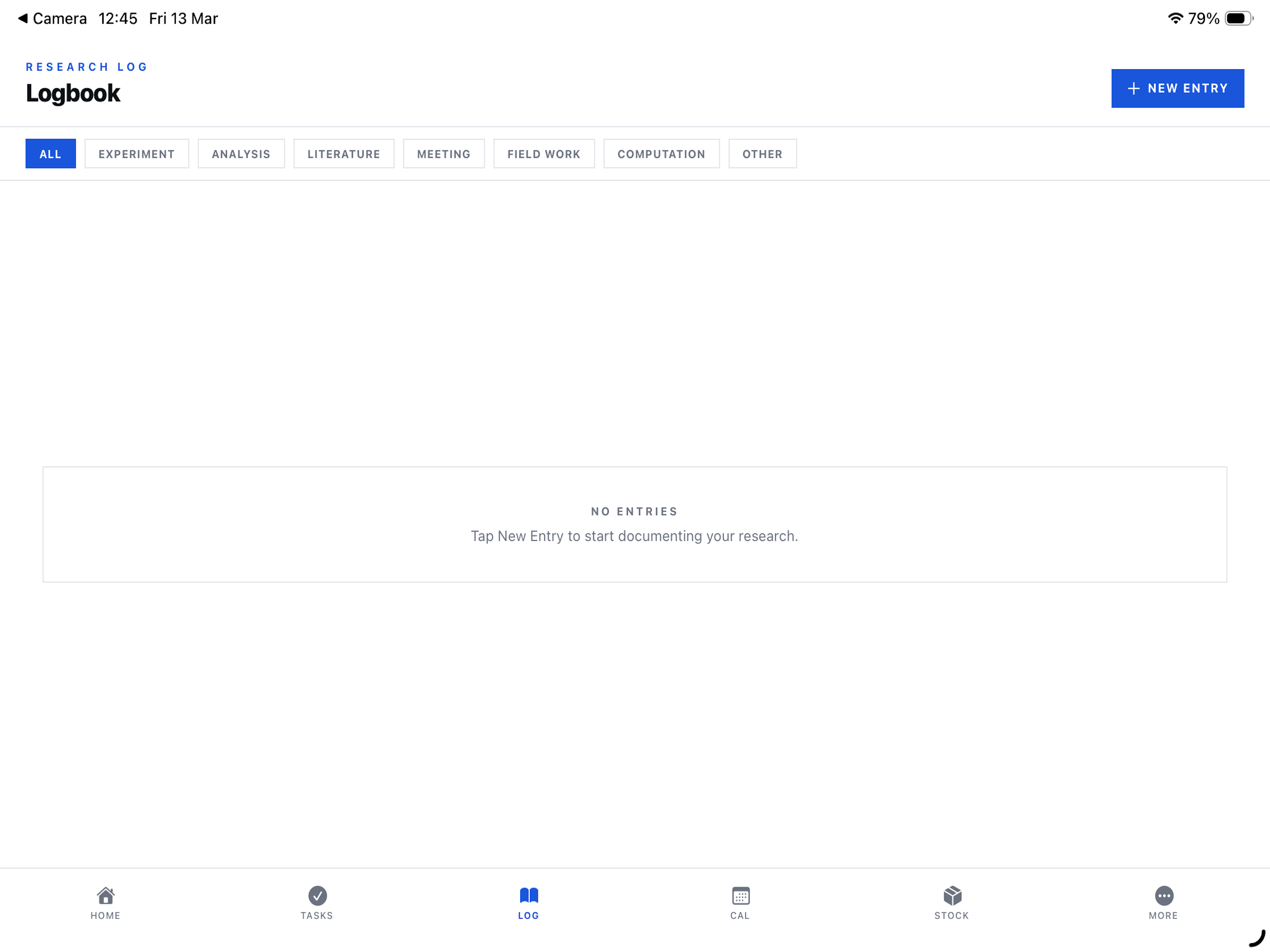
Task: Tap the Log book icon
Action: click(x=528, y=896)
